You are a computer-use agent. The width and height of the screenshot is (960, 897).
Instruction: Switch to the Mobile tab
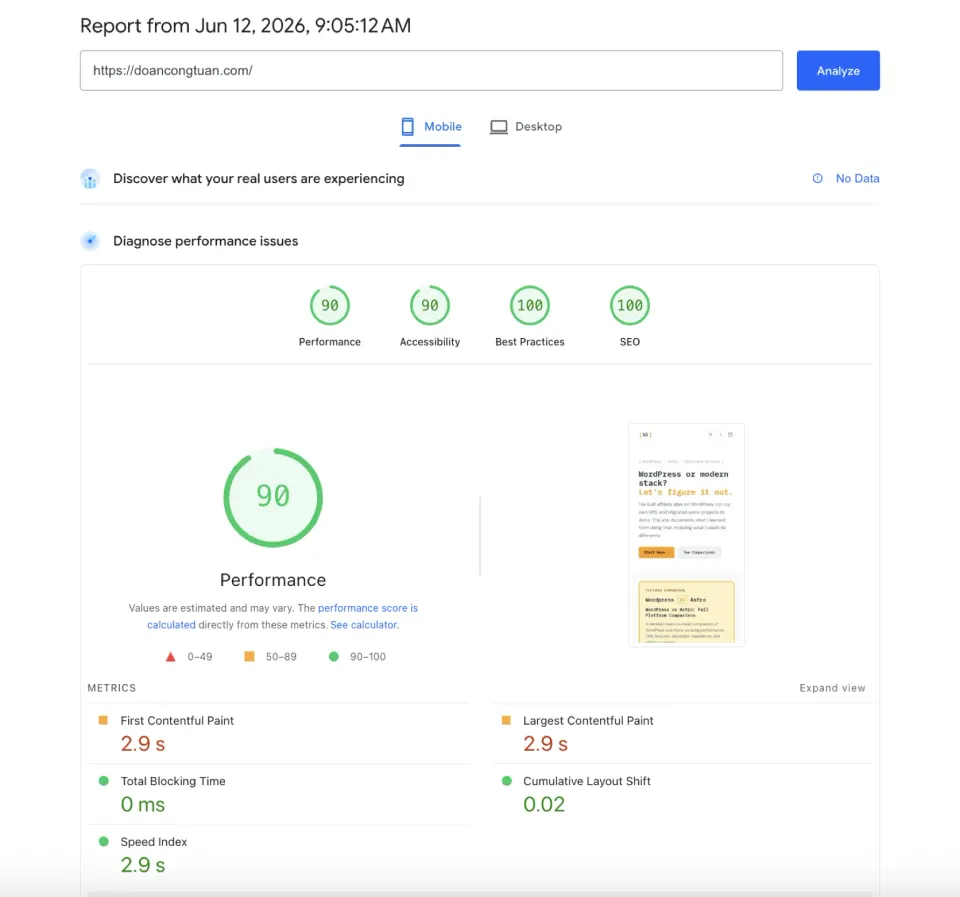click(430, 127)
